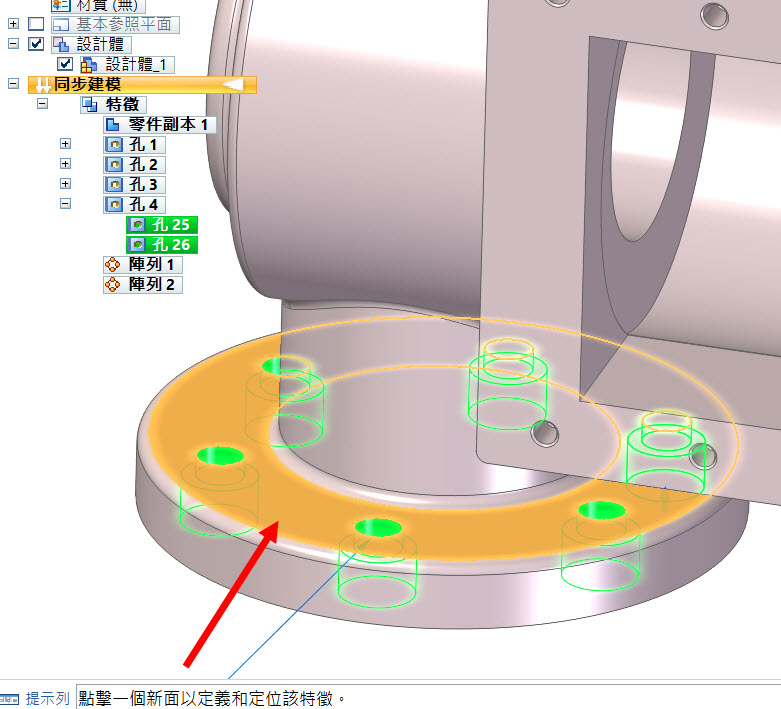Click the 零件副本 1 part copy icon
This screenshot has height=709, width=781.
tap(114, 125)
